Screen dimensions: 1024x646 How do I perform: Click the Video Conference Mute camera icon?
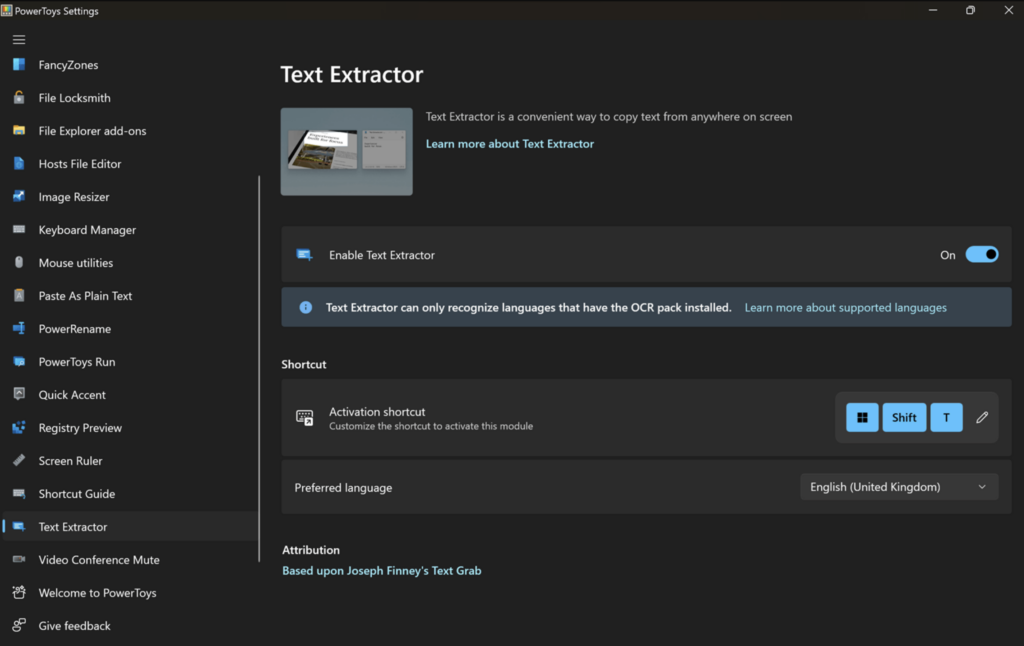(x=19, y=559)
